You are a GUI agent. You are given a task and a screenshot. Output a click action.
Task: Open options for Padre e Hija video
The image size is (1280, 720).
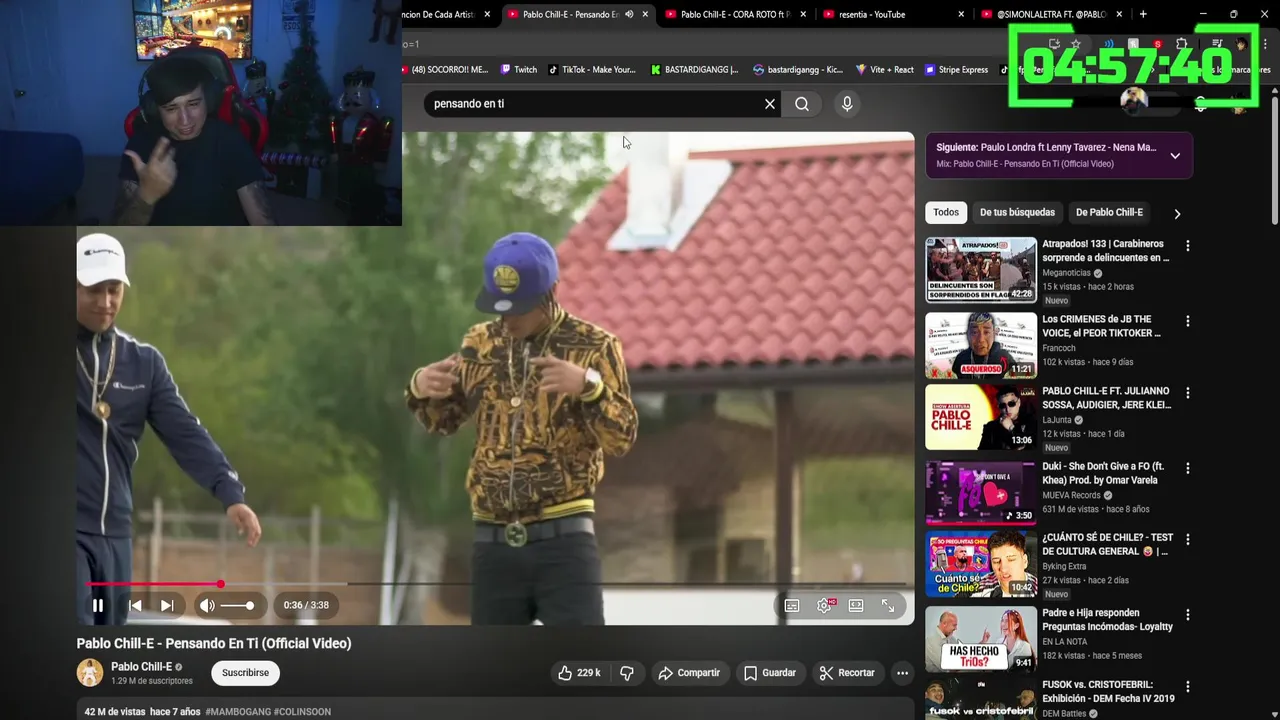pyautogui.click(x=1187, y=614)
